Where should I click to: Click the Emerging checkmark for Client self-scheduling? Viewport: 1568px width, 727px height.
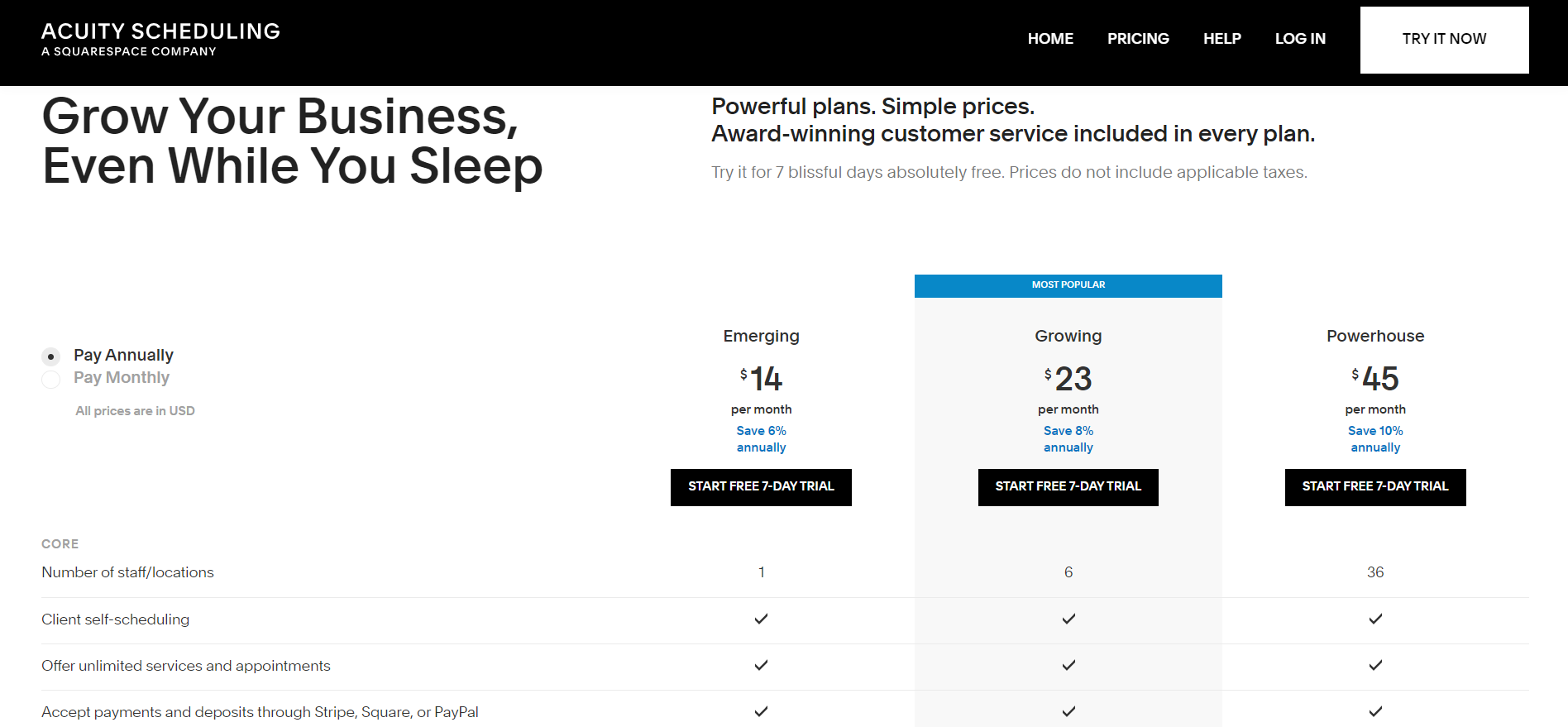(761, 619)
